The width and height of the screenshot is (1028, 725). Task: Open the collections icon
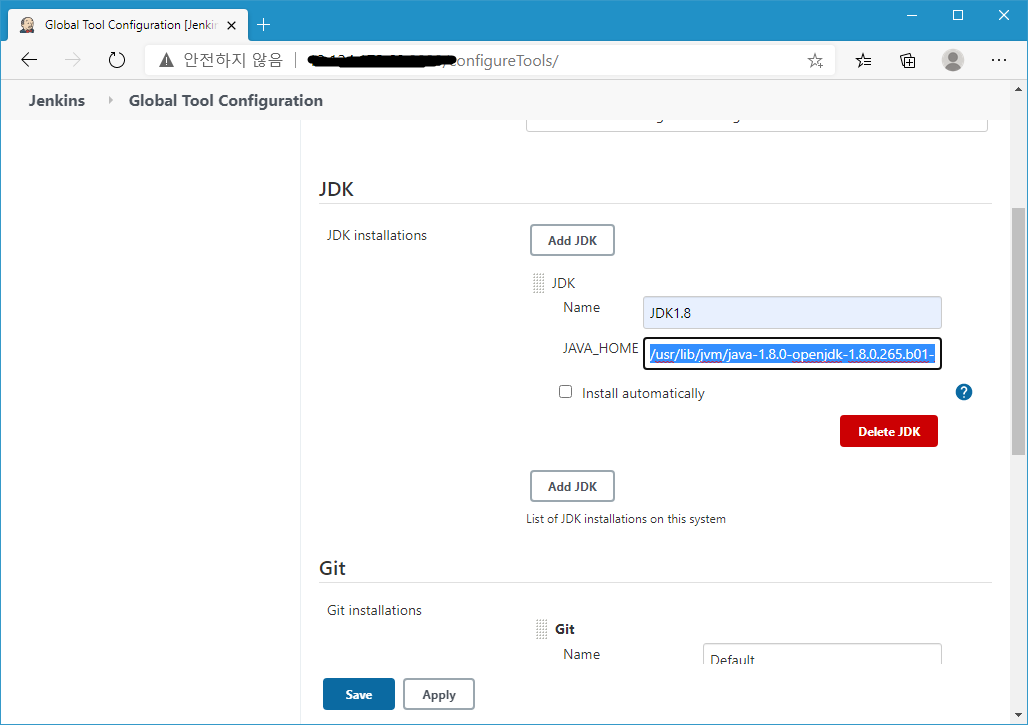pyautogui.click(x=908, y=61)
